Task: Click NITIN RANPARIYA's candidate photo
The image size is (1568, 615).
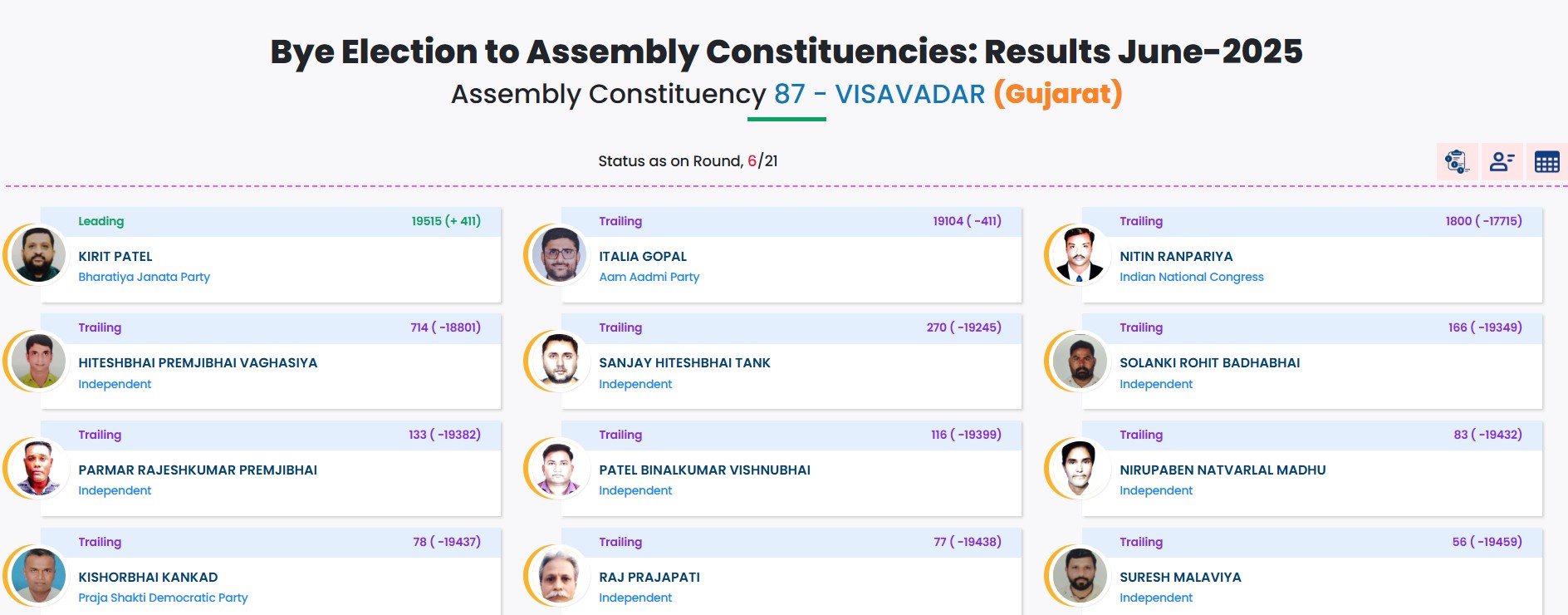Action: [x=1080, y=255]
